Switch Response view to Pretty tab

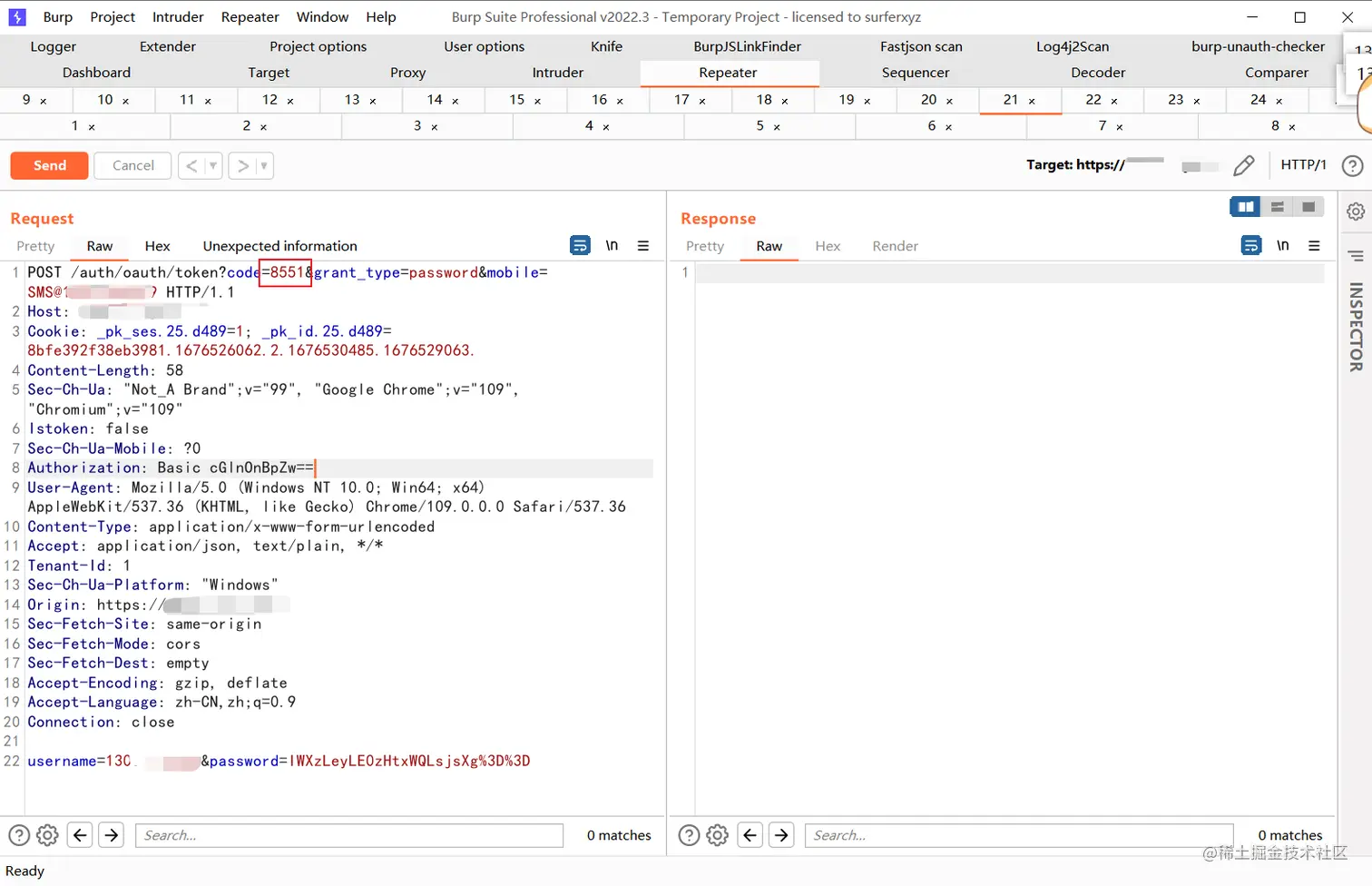tap(705, 246)
